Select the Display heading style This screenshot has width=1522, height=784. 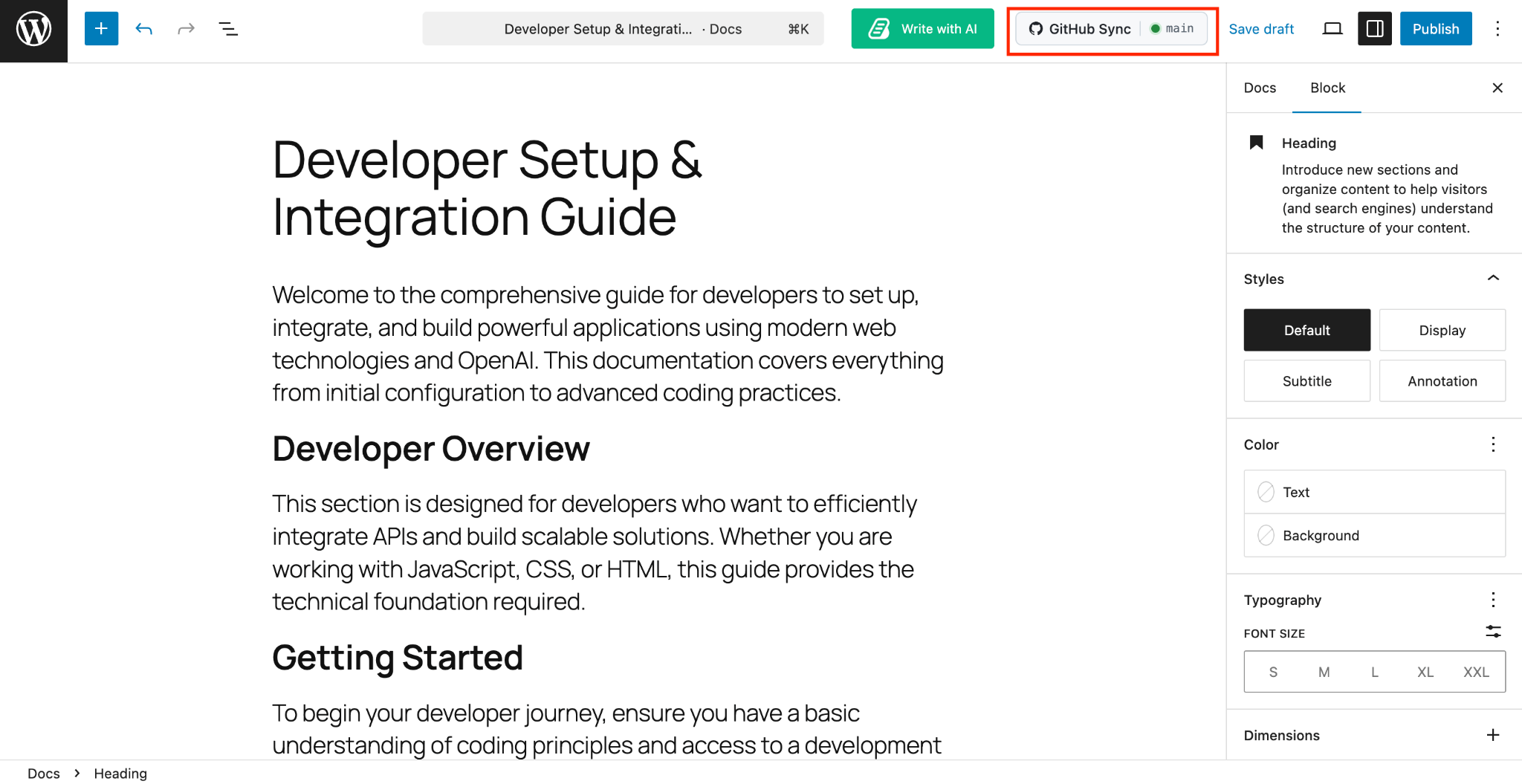1442,330
